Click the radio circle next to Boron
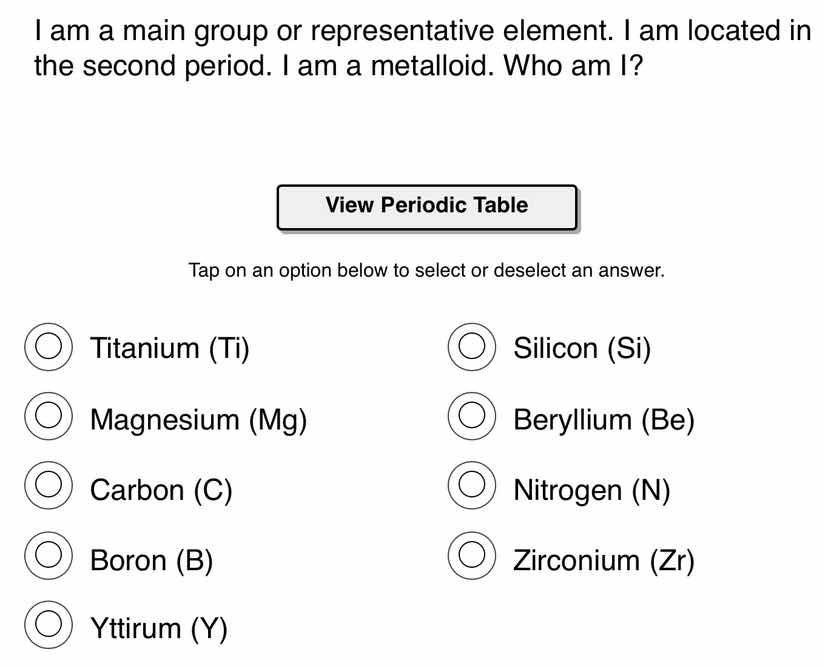The width and height of the screenshot is (824, 666). pyautogui.click(x=47, y=558)
